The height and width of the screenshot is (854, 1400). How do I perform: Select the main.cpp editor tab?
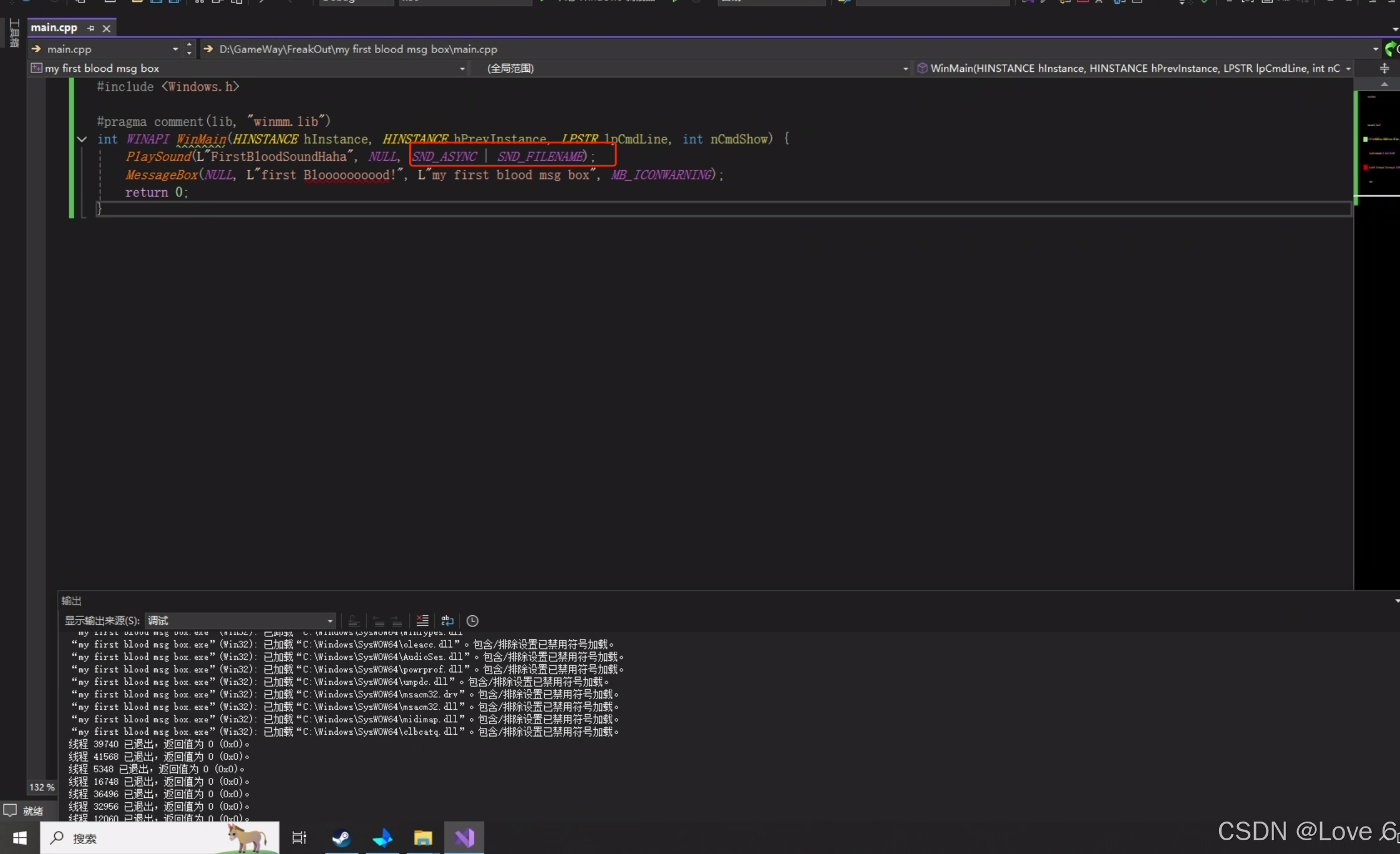54,27
